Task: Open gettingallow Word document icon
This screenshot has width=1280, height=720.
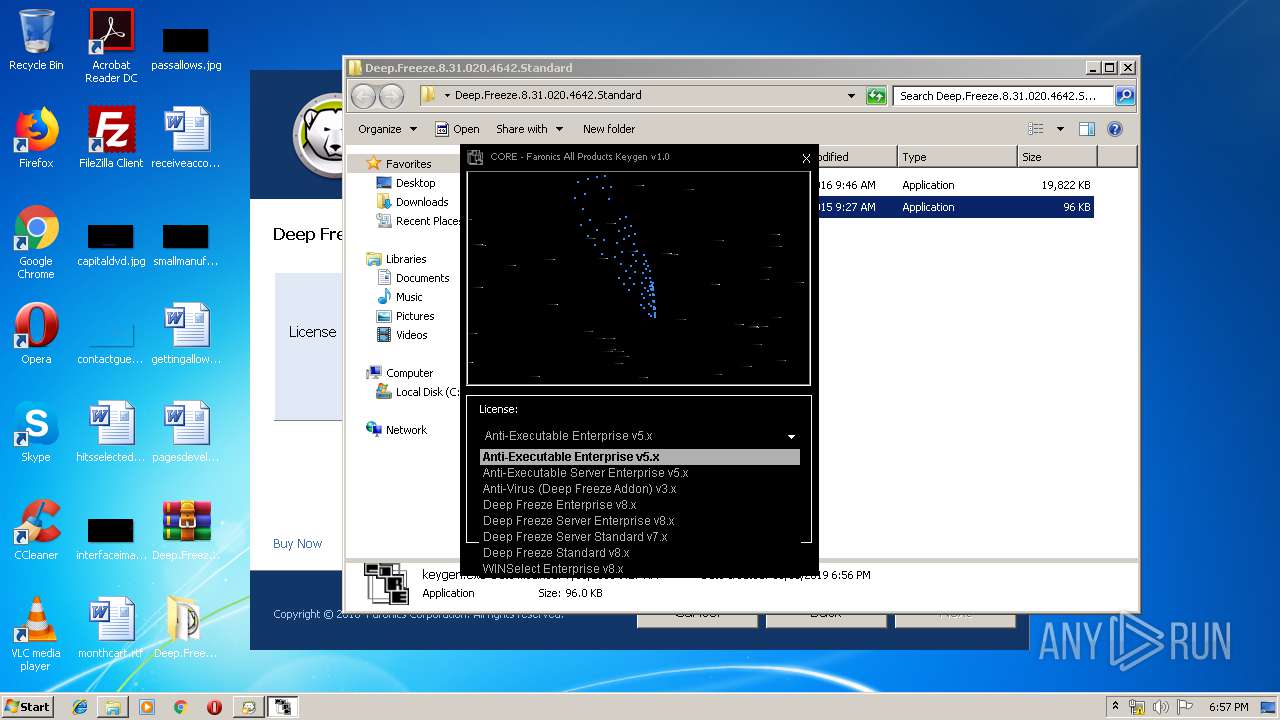Action: click(x=186, y=334)
